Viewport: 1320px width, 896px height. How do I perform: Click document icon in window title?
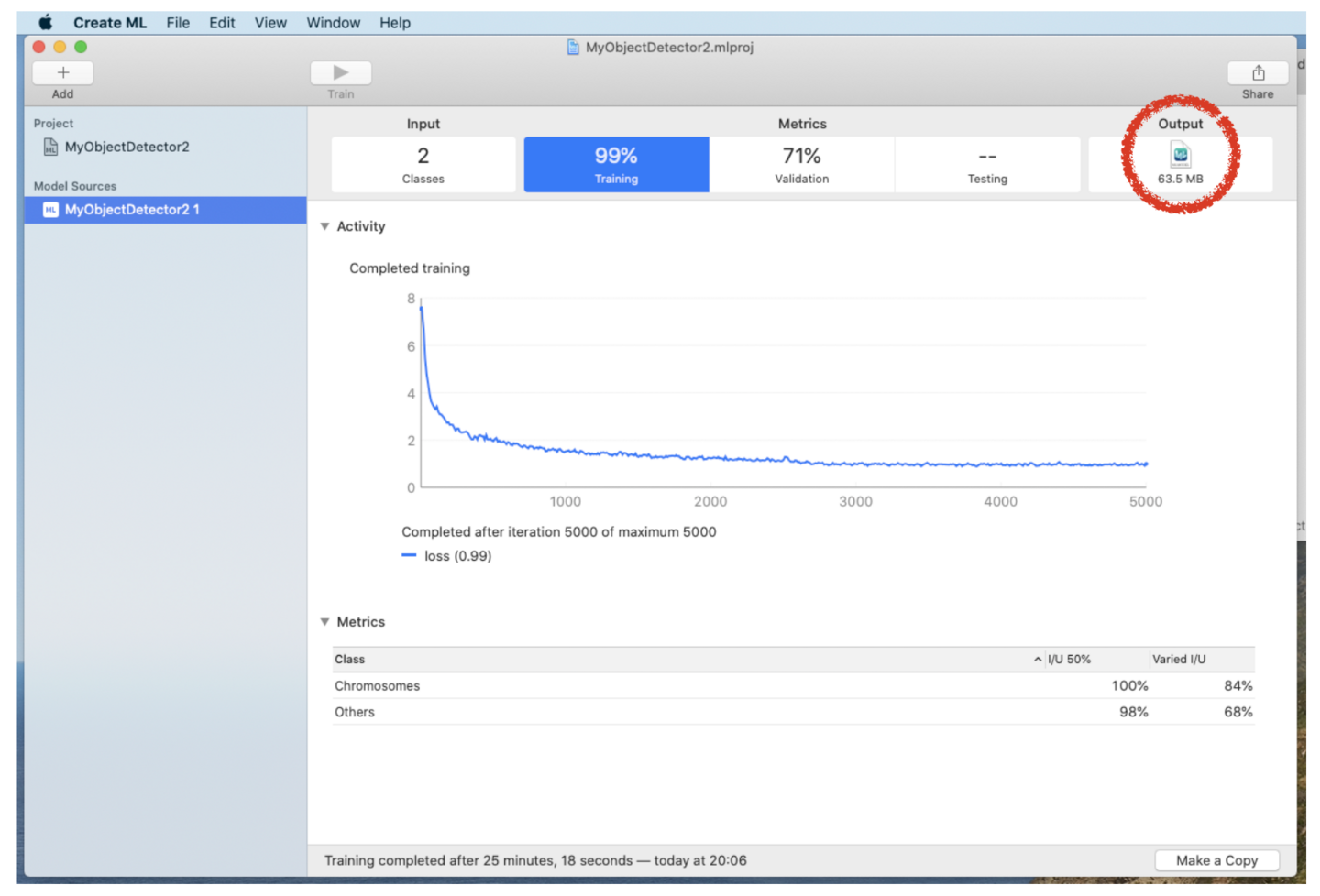click(x=573, y=48)
